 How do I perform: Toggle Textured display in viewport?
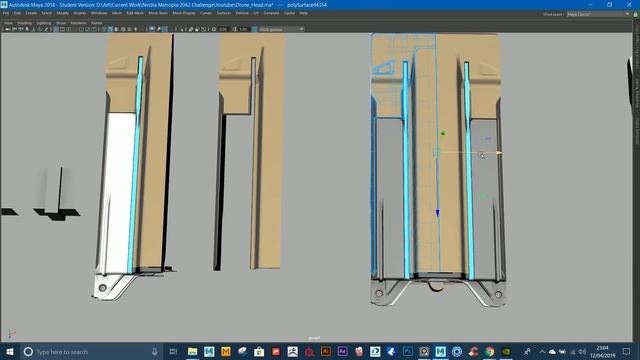pyautogui.click(x=129, y=29)
